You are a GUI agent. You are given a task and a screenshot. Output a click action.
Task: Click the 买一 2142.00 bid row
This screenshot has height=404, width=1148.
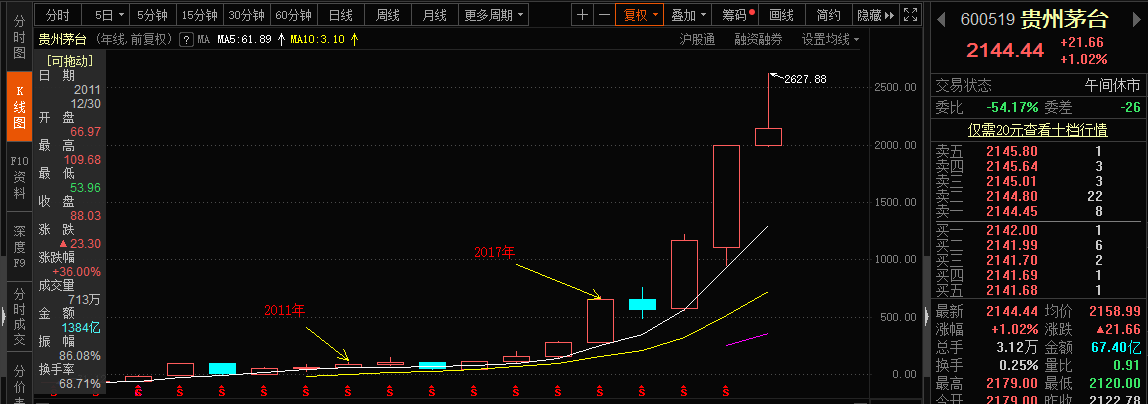(1037, 230)
